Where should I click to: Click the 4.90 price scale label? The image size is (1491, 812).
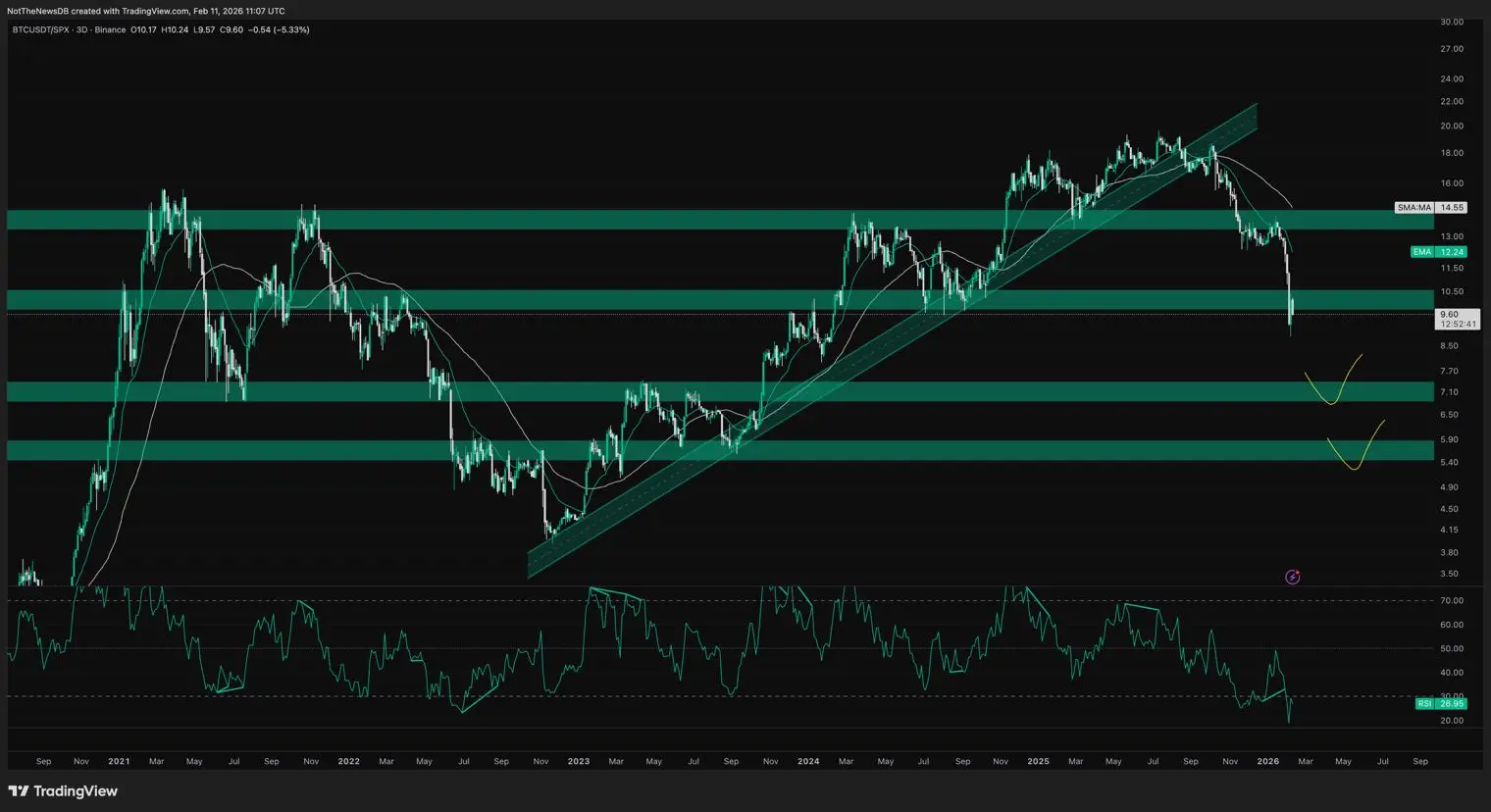click(x=1449, y=486)
